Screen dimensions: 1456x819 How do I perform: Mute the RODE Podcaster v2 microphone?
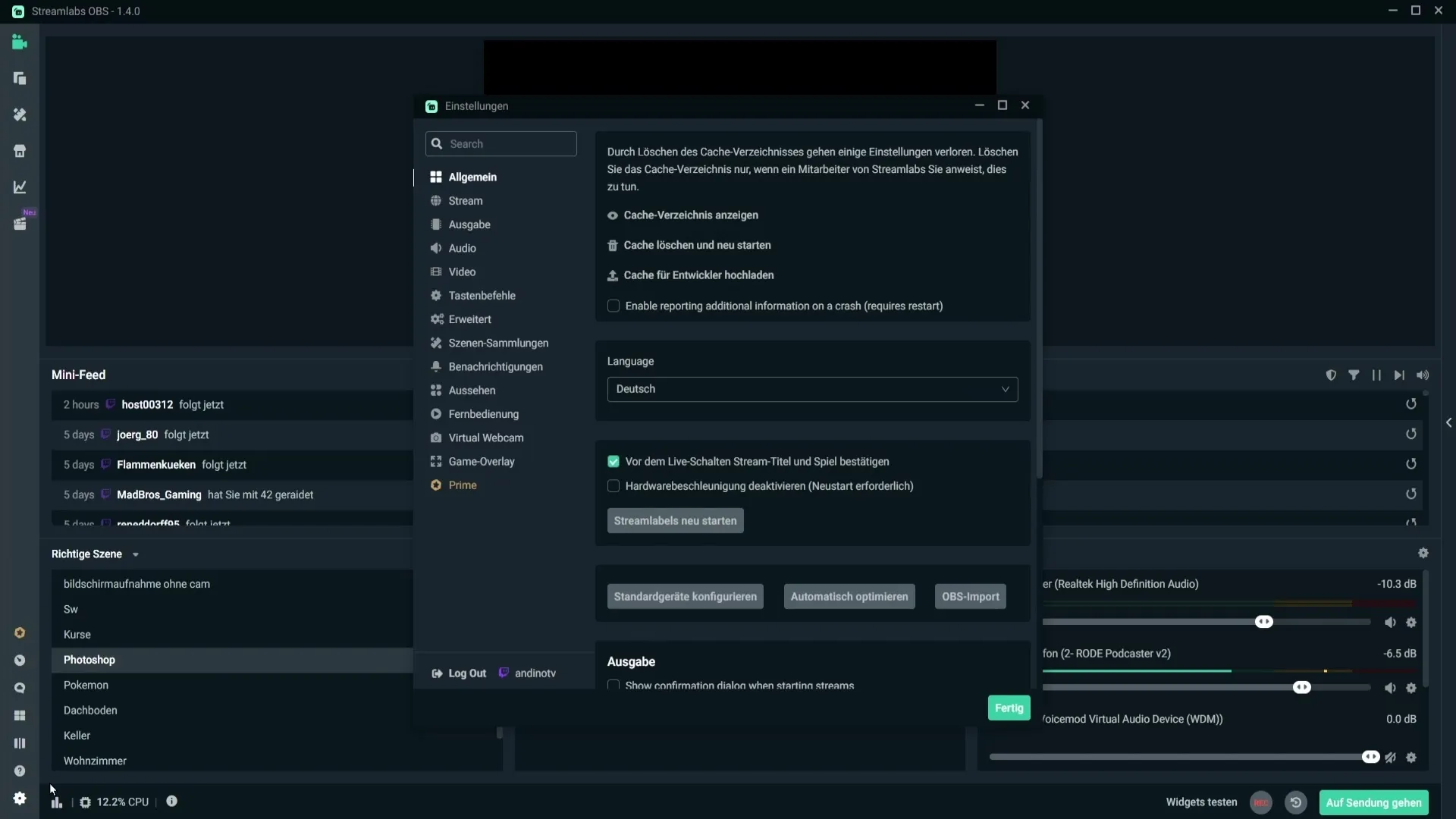point(1390,688)
